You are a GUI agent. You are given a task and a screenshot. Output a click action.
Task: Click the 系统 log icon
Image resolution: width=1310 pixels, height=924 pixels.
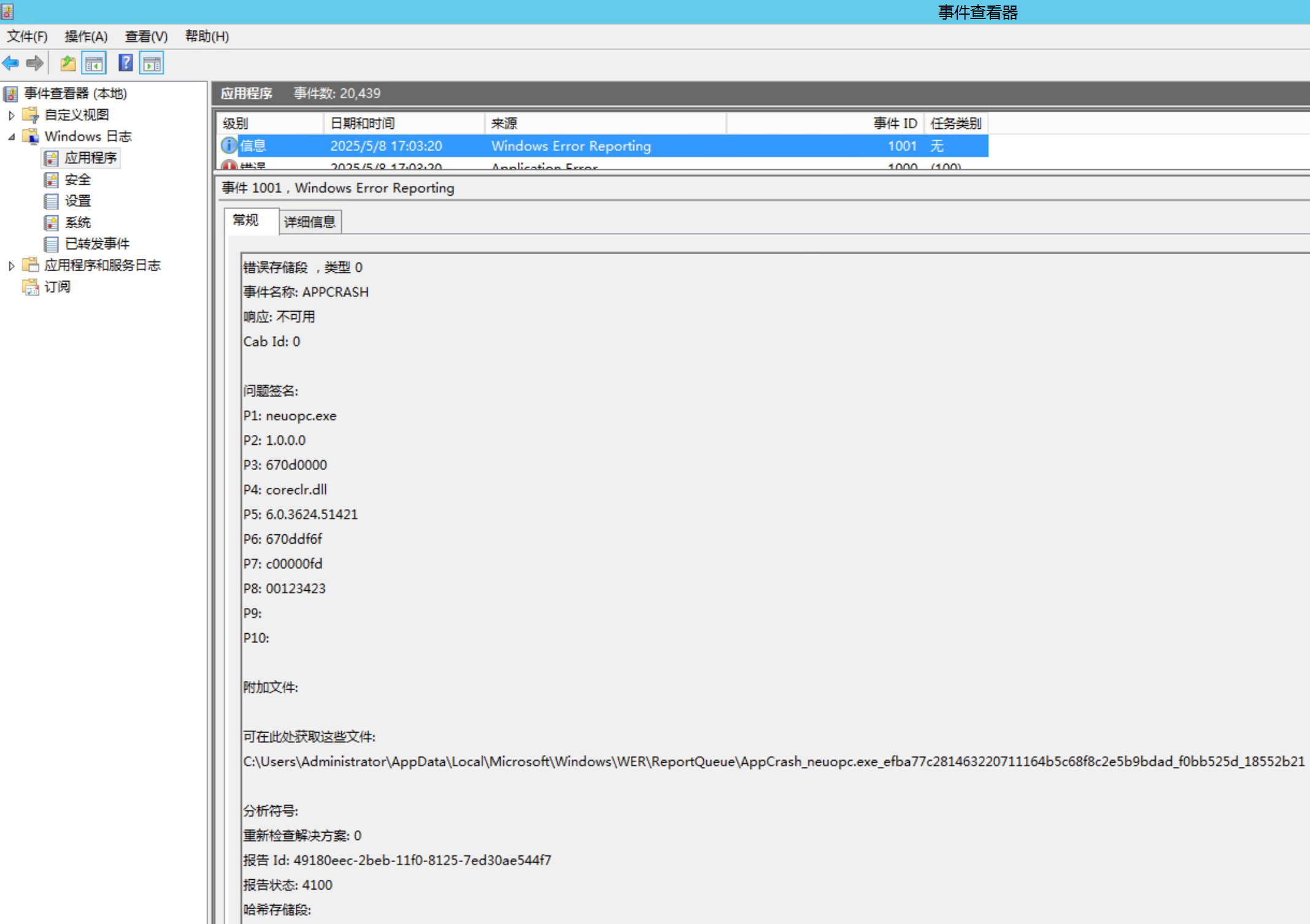click(52, 223)
